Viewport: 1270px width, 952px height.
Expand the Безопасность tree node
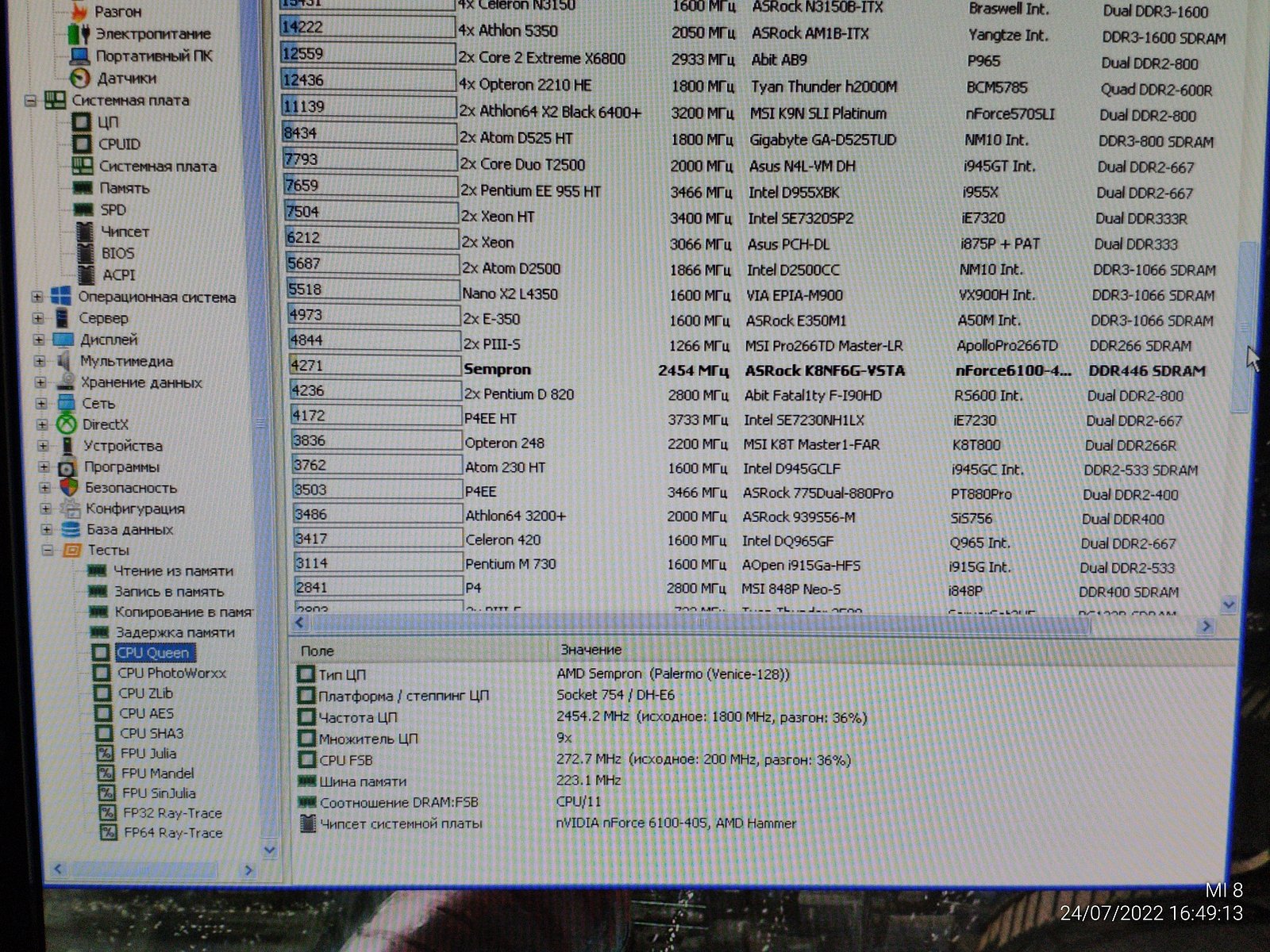coord(44,488)
